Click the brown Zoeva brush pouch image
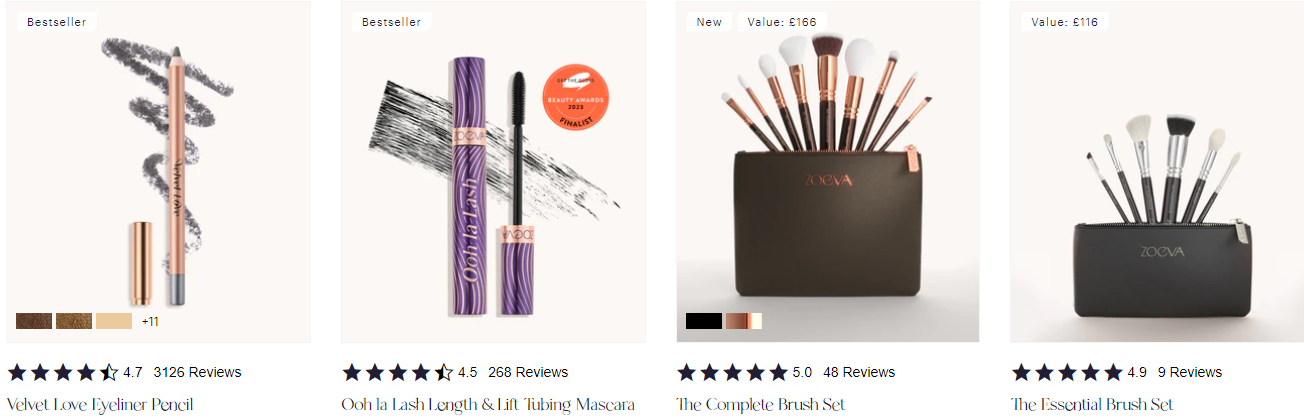 pyautogui.click(x=828, y=172)
